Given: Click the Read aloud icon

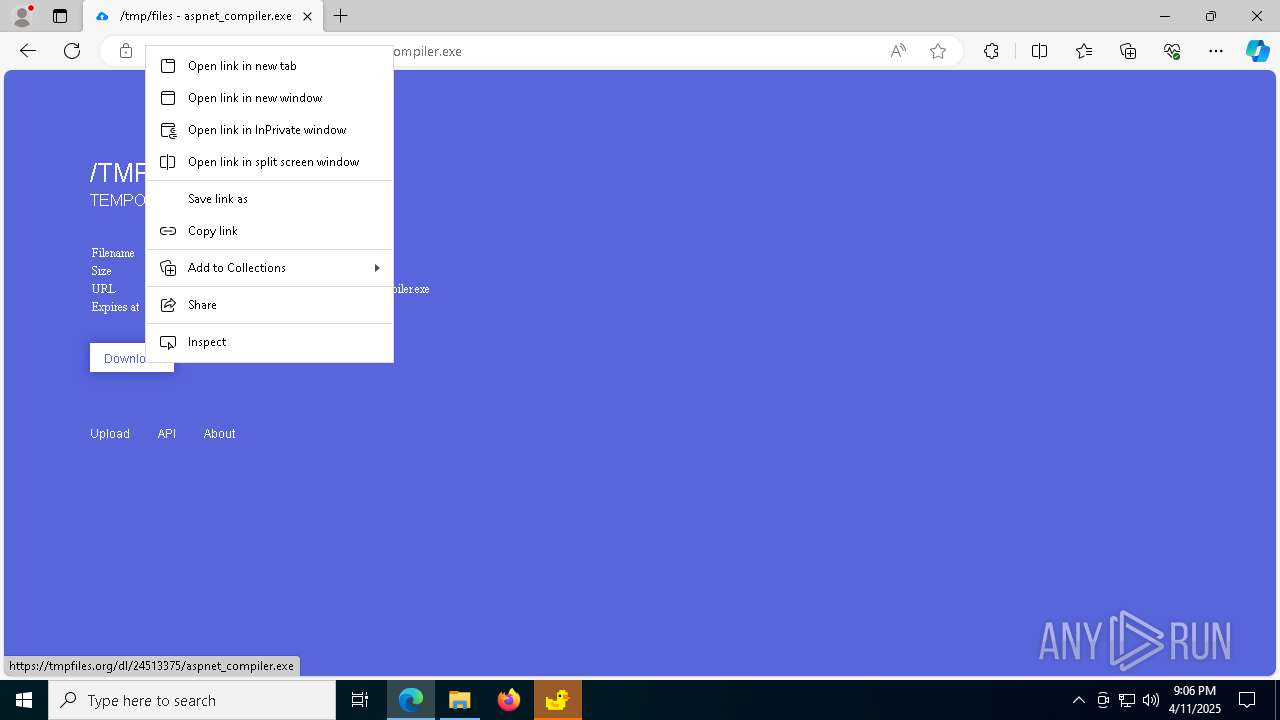Looking at the screenshot, I should [898, 51].
